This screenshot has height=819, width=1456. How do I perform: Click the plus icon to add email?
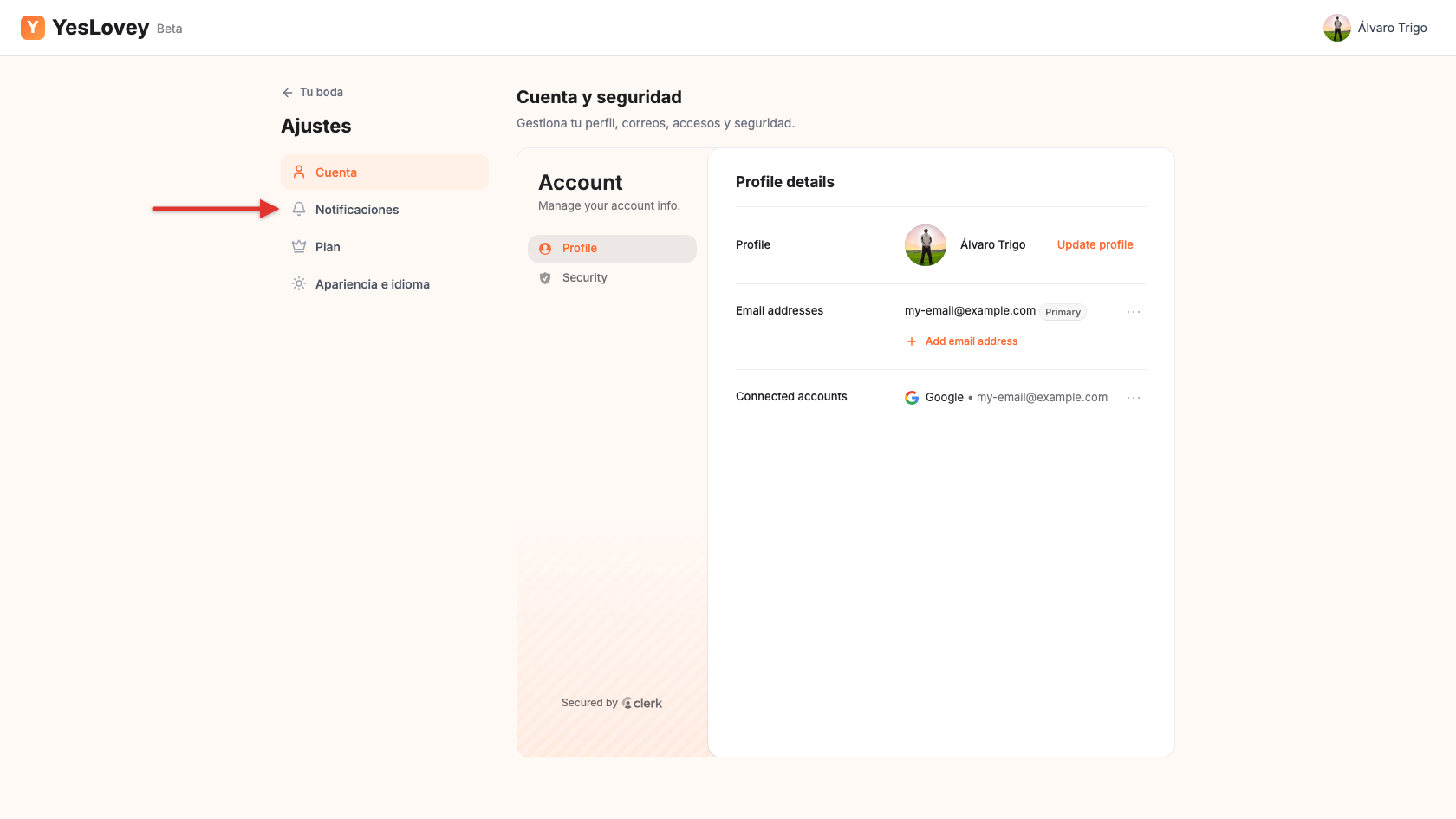[912, 341]
